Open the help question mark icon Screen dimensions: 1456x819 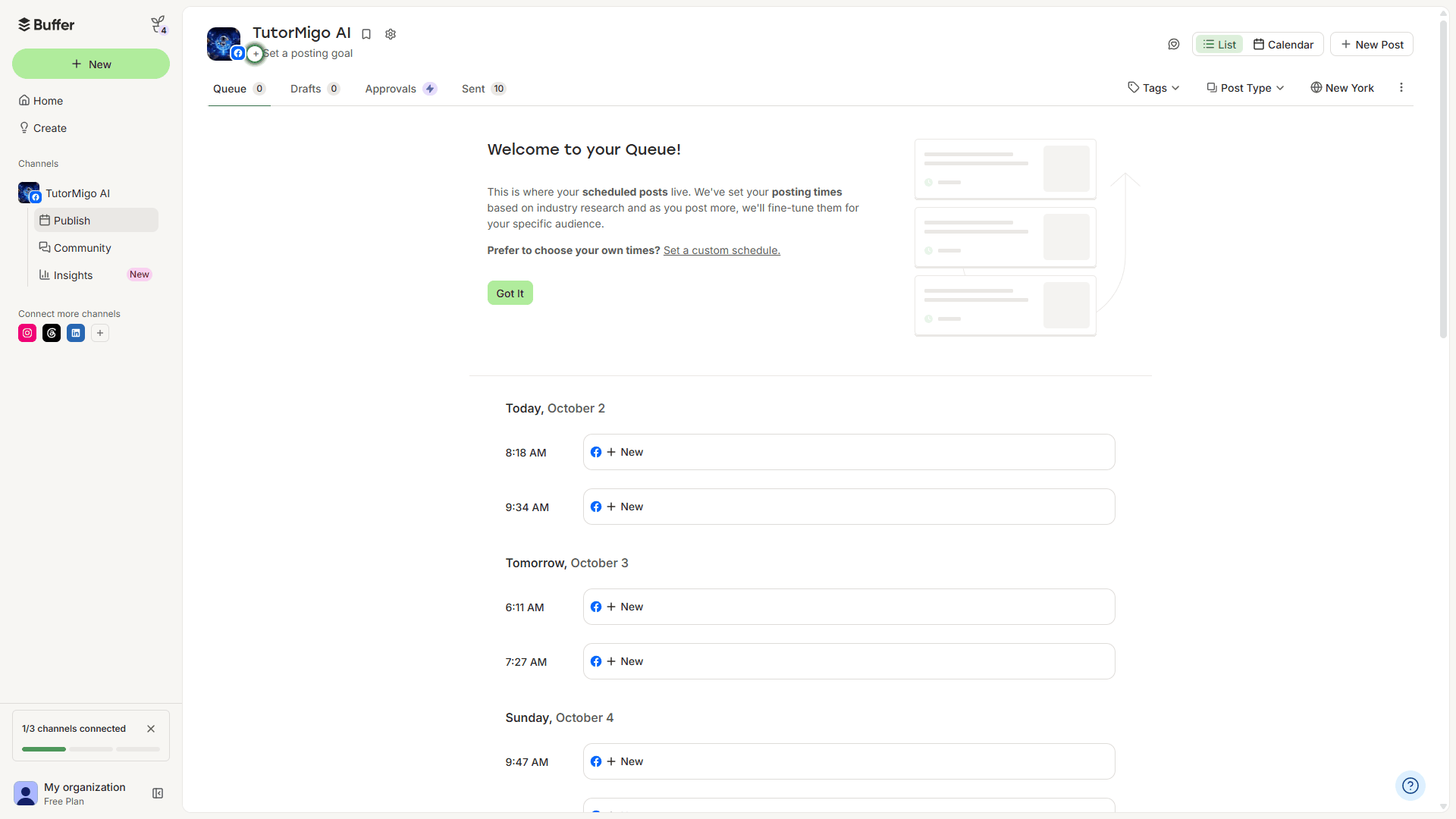click(1410, 786)
